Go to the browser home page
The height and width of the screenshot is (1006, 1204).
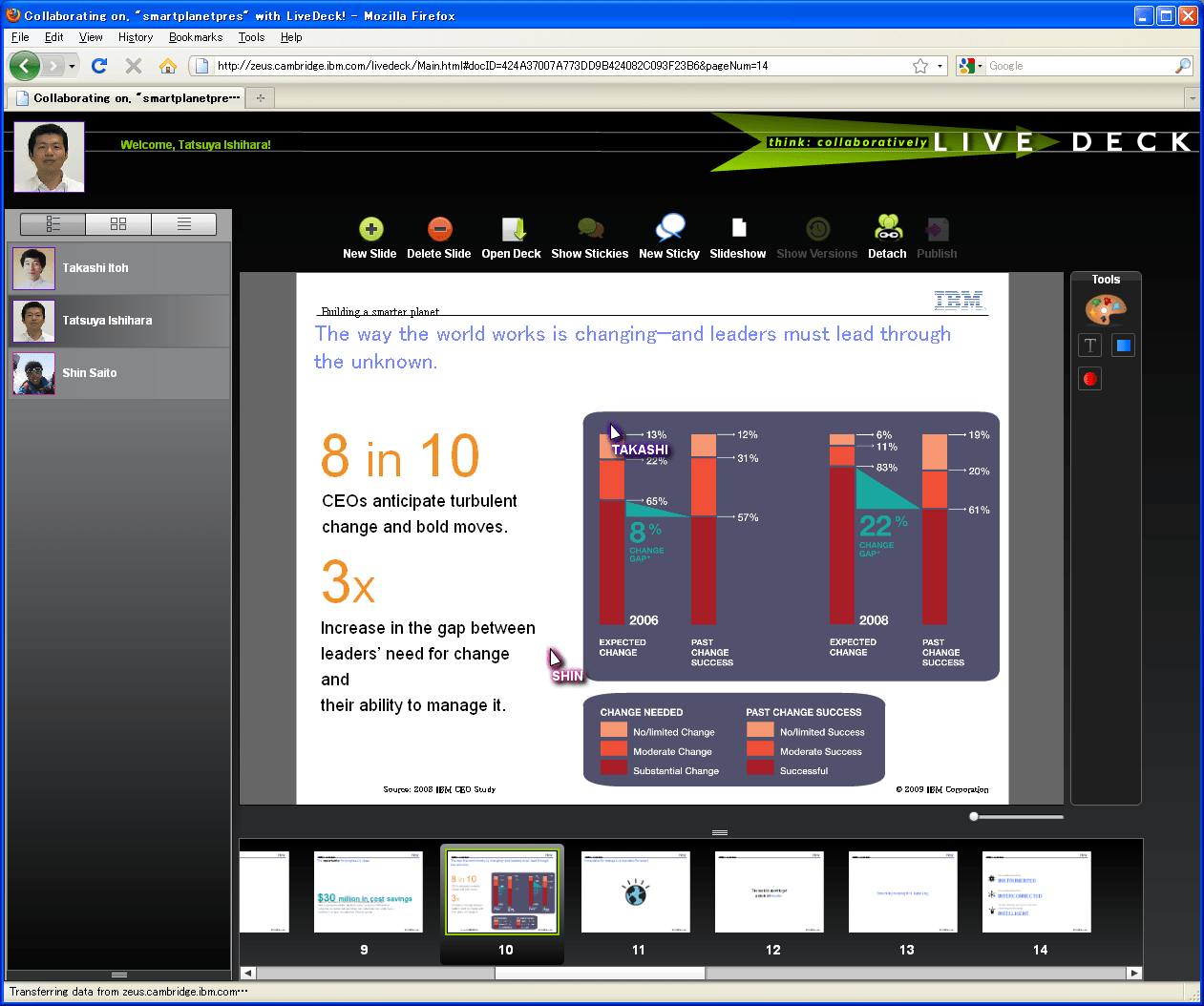pos(168,66)
